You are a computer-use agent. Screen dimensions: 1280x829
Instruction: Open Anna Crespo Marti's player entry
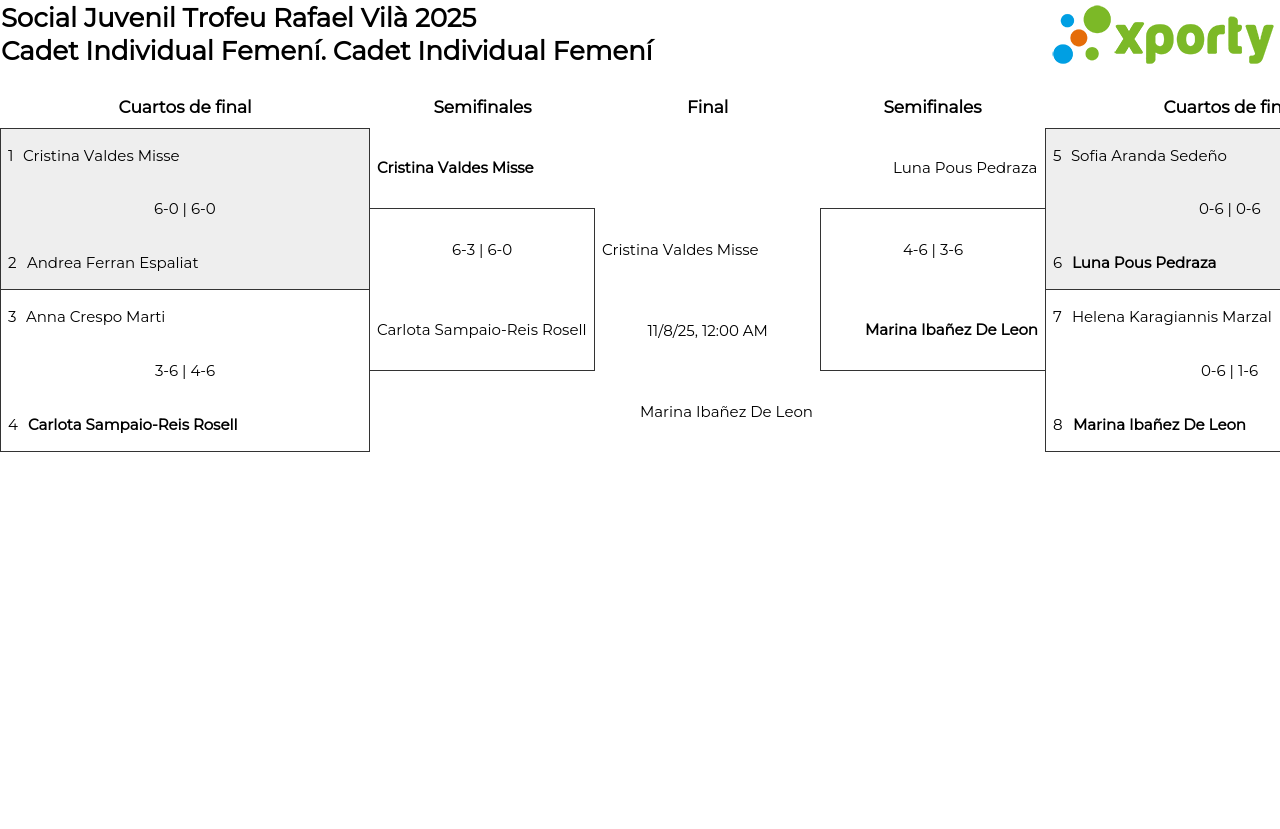[95, 317]
